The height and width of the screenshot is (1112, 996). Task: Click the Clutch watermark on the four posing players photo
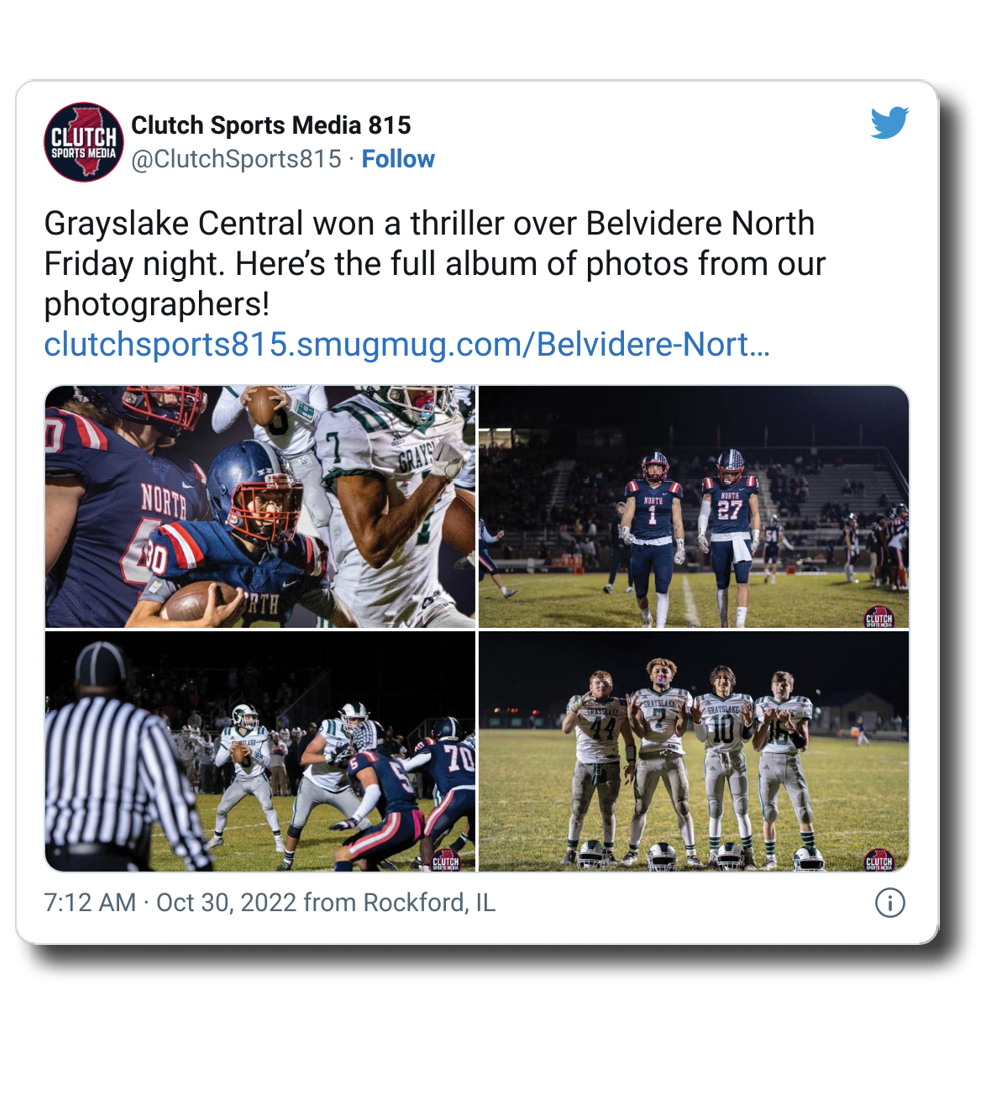pyautogui.click(x=878, y=860)
